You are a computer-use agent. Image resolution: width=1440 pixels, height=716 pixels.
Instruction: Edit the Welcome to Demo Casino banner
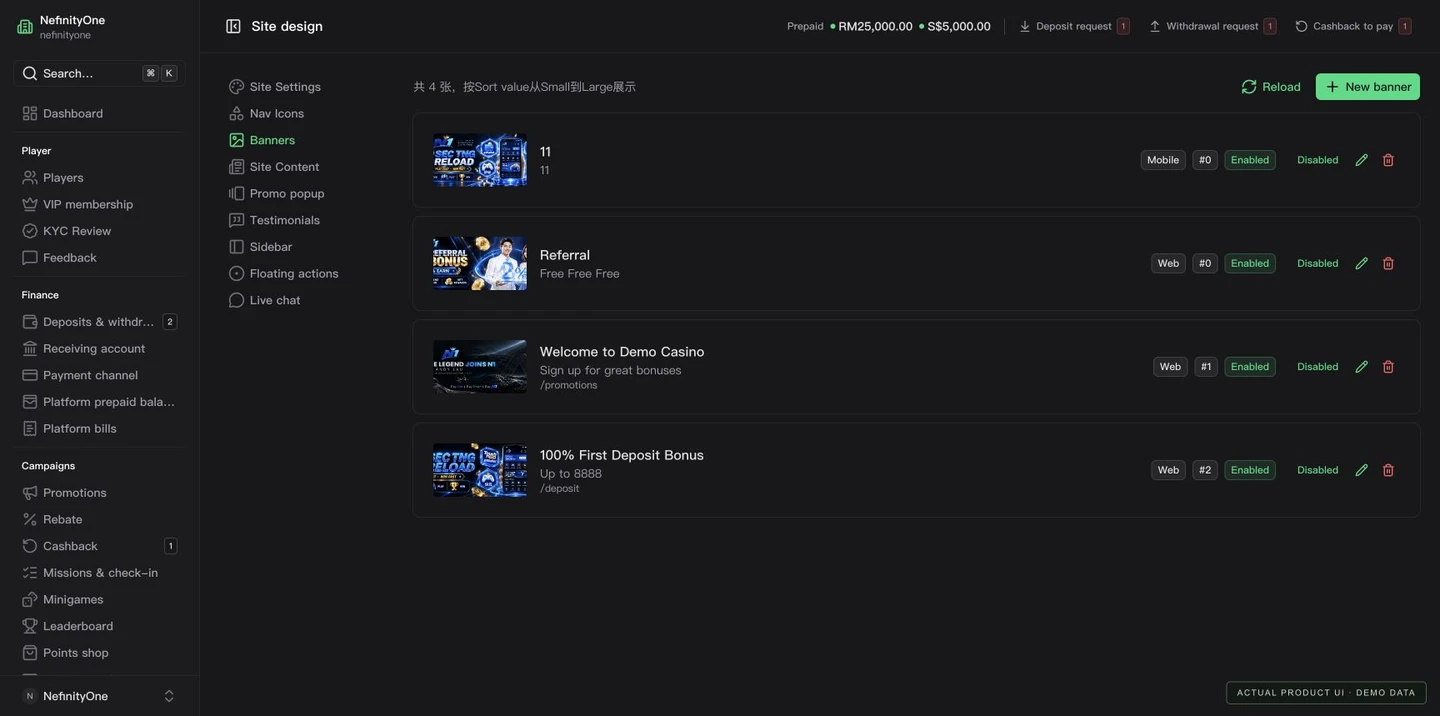pyautogui.click(x=1361, y=367)
